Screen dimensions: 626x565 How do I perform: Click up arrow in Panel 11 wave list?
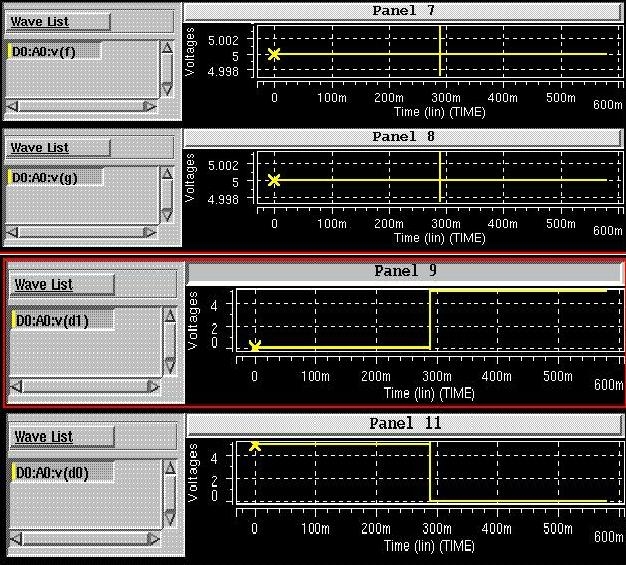pos(170,468)
